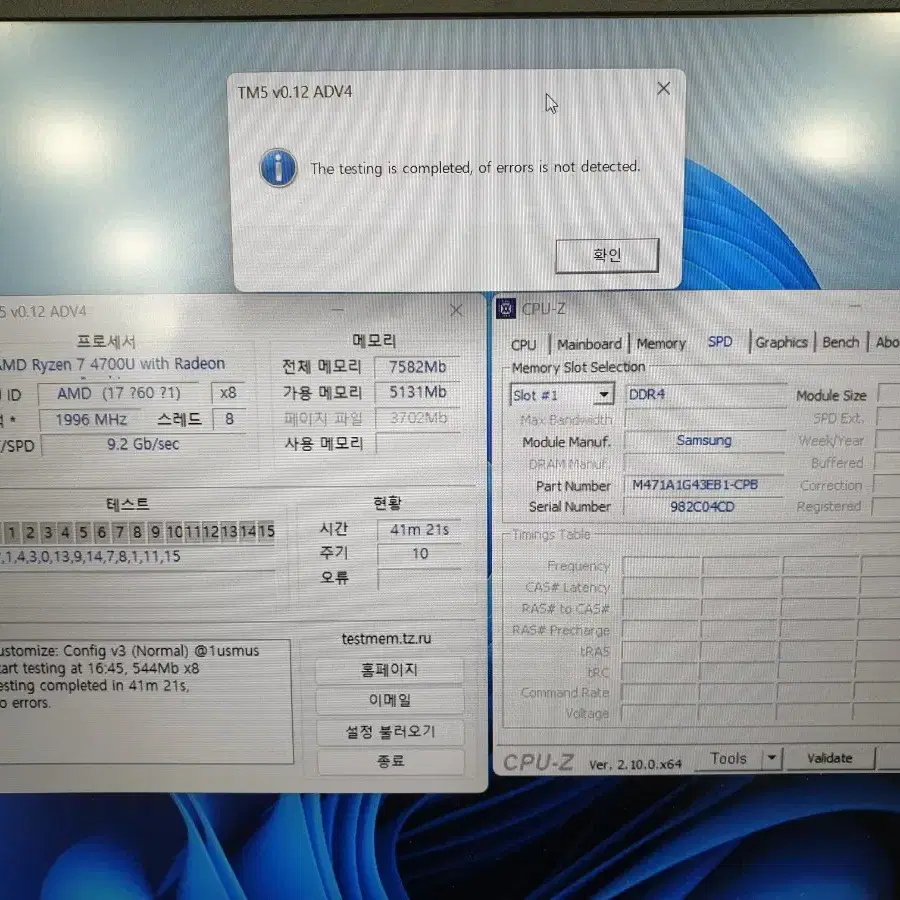
Task: Click test block number 9 in TM5
Action: (156, 532)
